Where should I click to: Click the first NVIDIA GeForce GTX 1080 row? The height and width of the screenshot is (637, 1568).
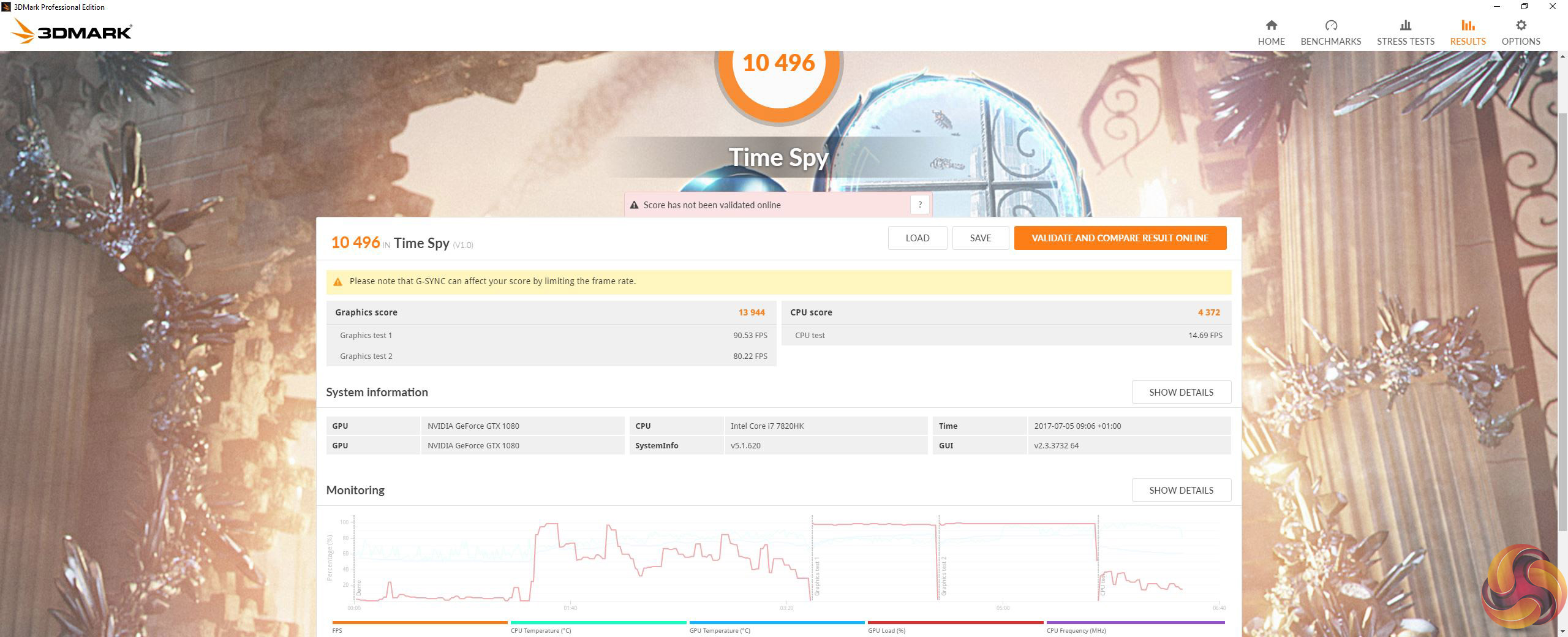pyautogui.click(x=475, y=426)
